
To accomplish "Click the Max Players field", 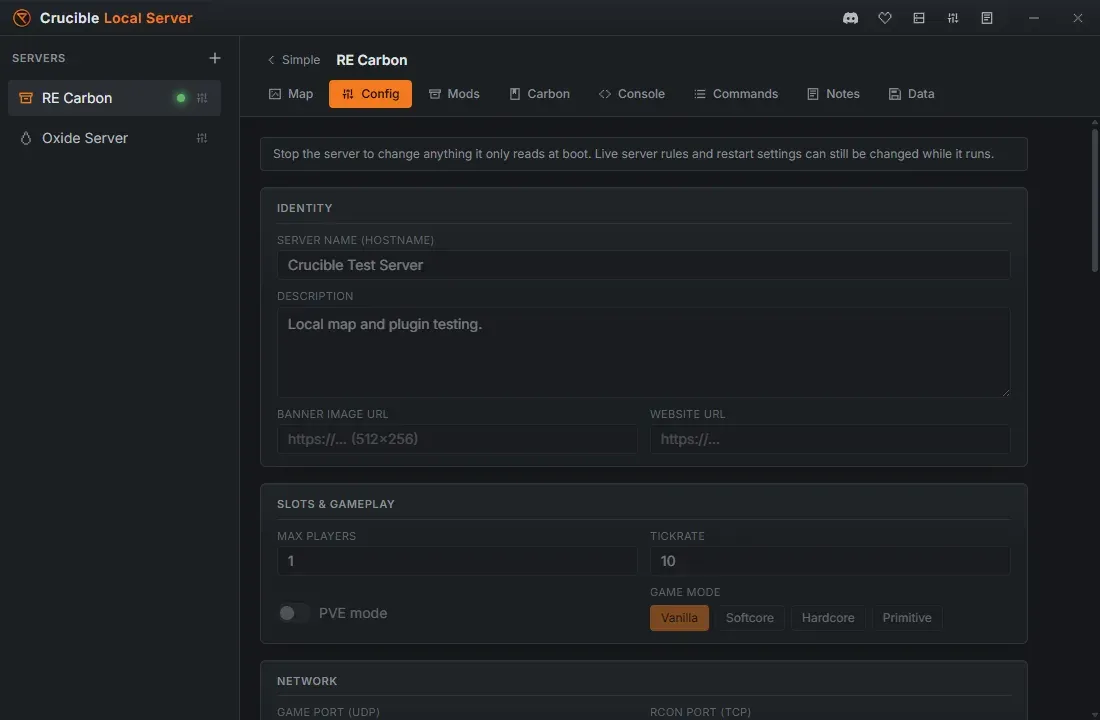I will (x=457, y=561).
